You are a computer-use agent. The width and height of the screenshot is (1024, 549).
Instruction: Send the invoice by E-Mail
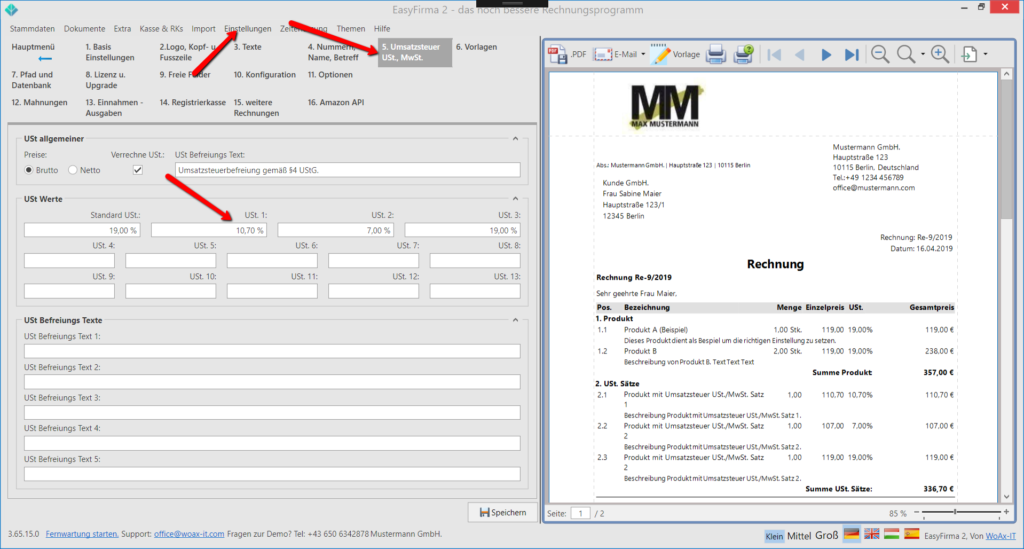coord(616,54)
